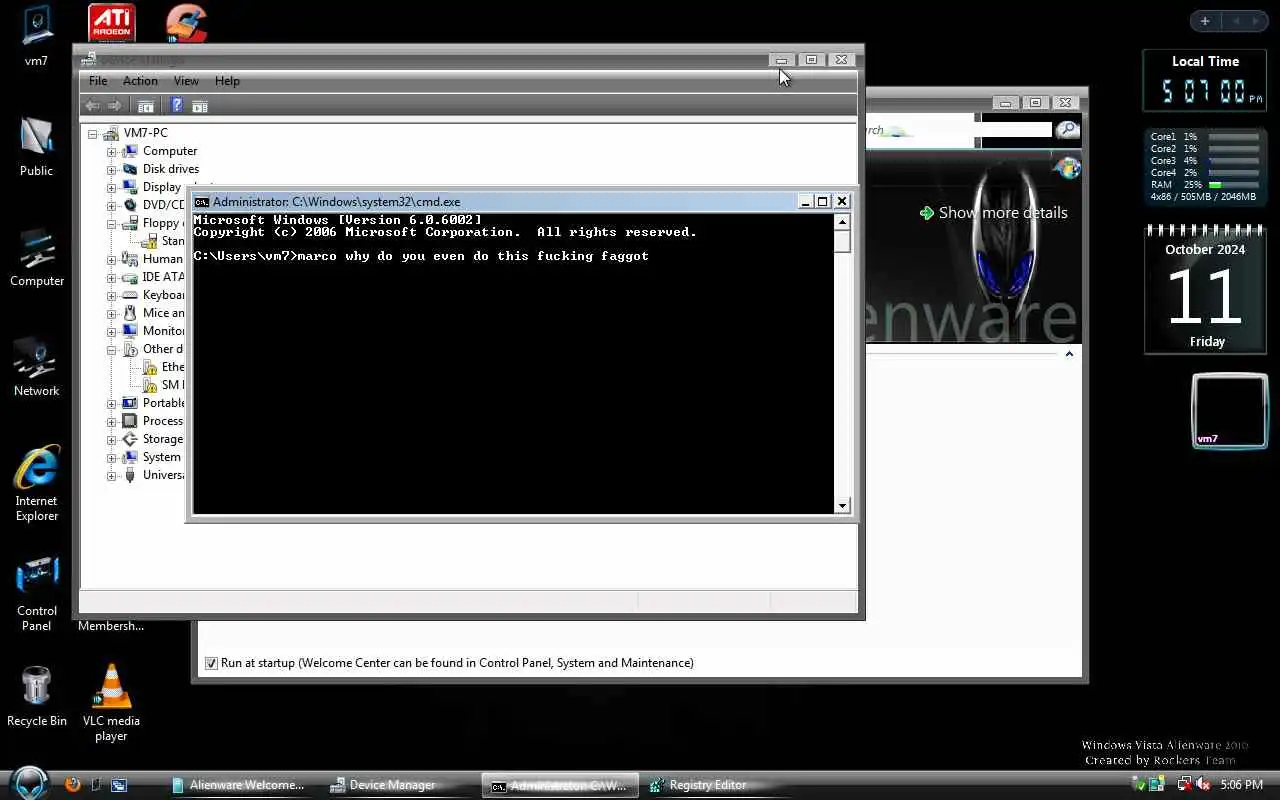Click the Back arrow in Device Manager toolbar
This screenshot has width=1280, height=800.
click(x=92, y=105)
